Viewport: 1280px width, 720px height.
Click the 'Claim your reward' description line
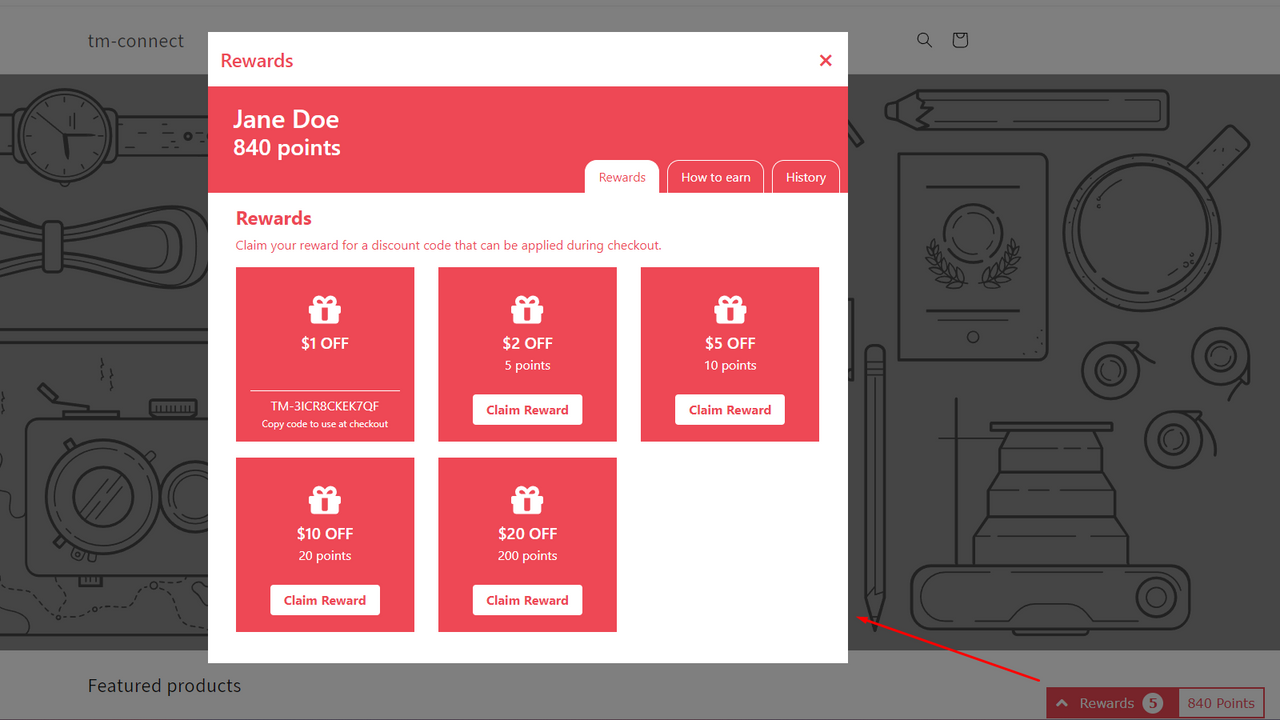point(448,245)
